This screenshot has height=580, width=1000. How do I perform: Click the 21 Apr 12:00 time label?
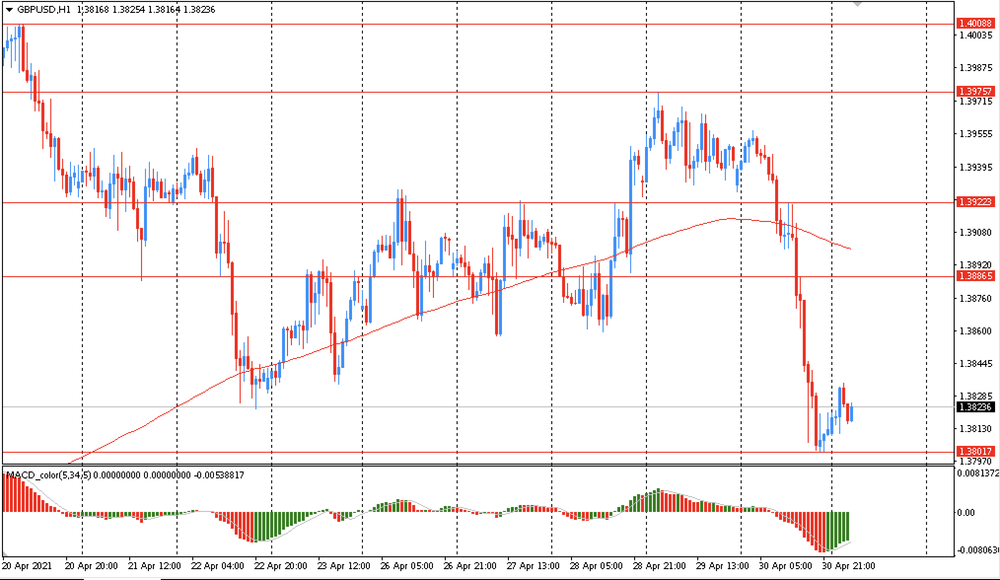tap(154, 566)
